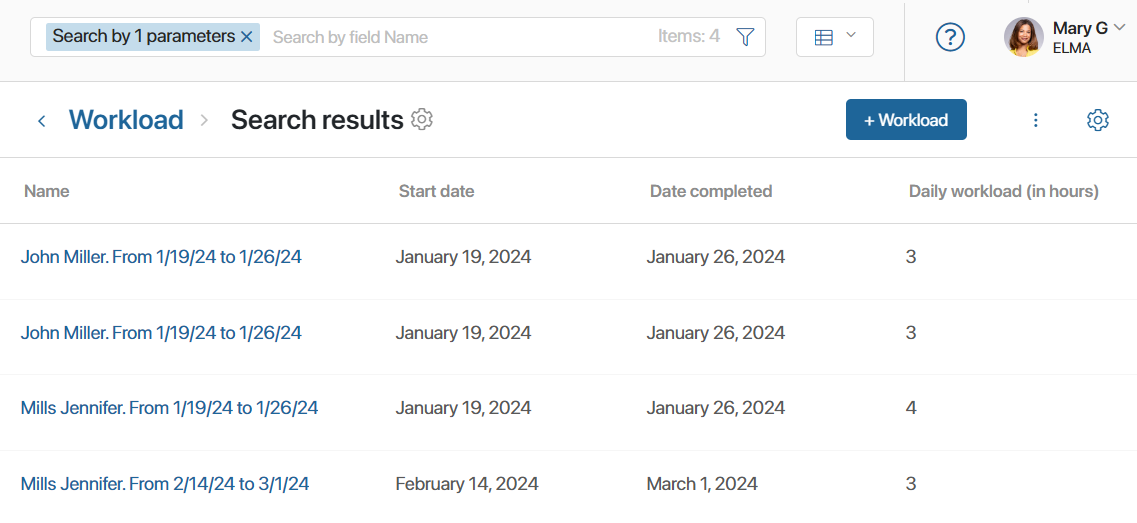Go back using the left chevron arrow
The width and height of the screenshot is (1137, 523).
coord(42,120)
